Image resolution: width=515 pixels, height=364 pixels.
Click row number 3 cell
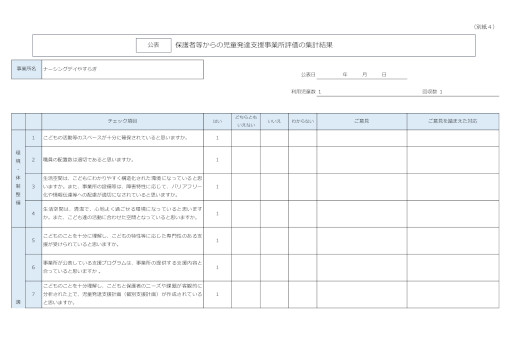tap(33, 187)
